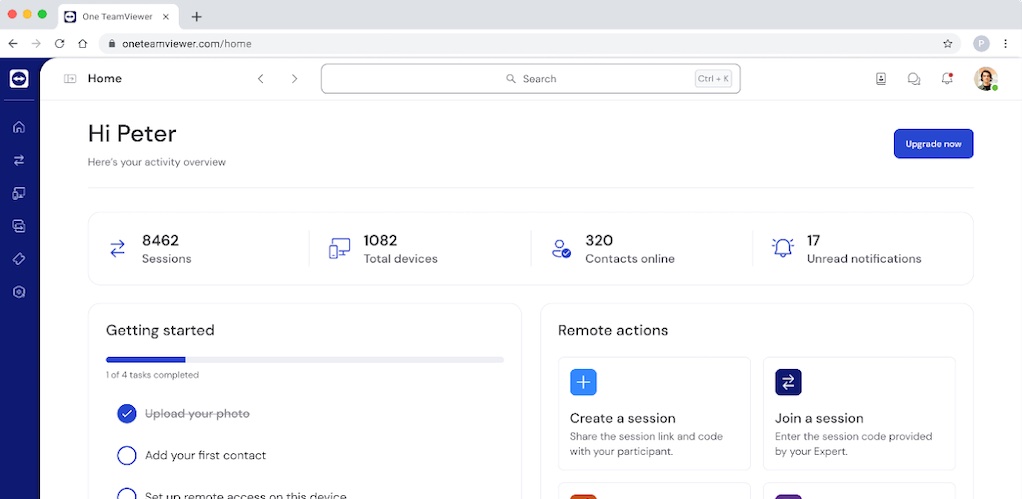Image resolution: width=1022 pixels, height=499 pixels.
Task: Open the Home icon in the sidebar
Action: tap(19, 127)
